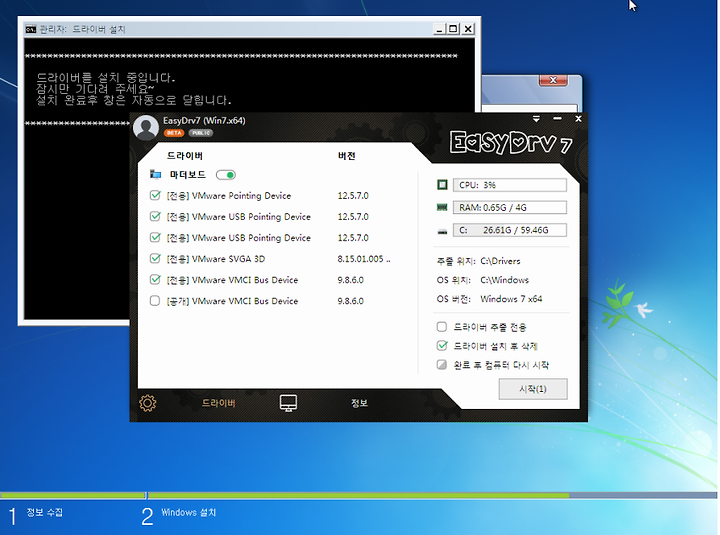Screen dimensions: 720x535
Task: Click step 2 Windows 설치 label
Action: (188, 512)
